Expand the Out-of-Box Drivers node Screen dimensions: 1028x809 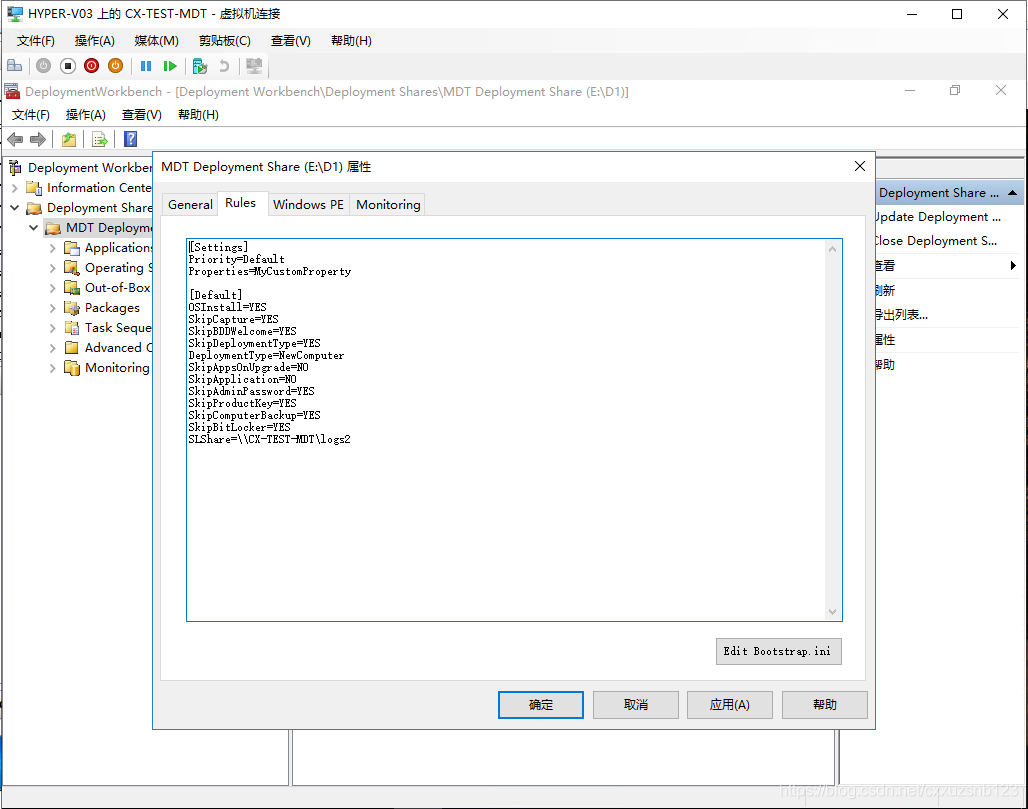(x=52, y=288)
